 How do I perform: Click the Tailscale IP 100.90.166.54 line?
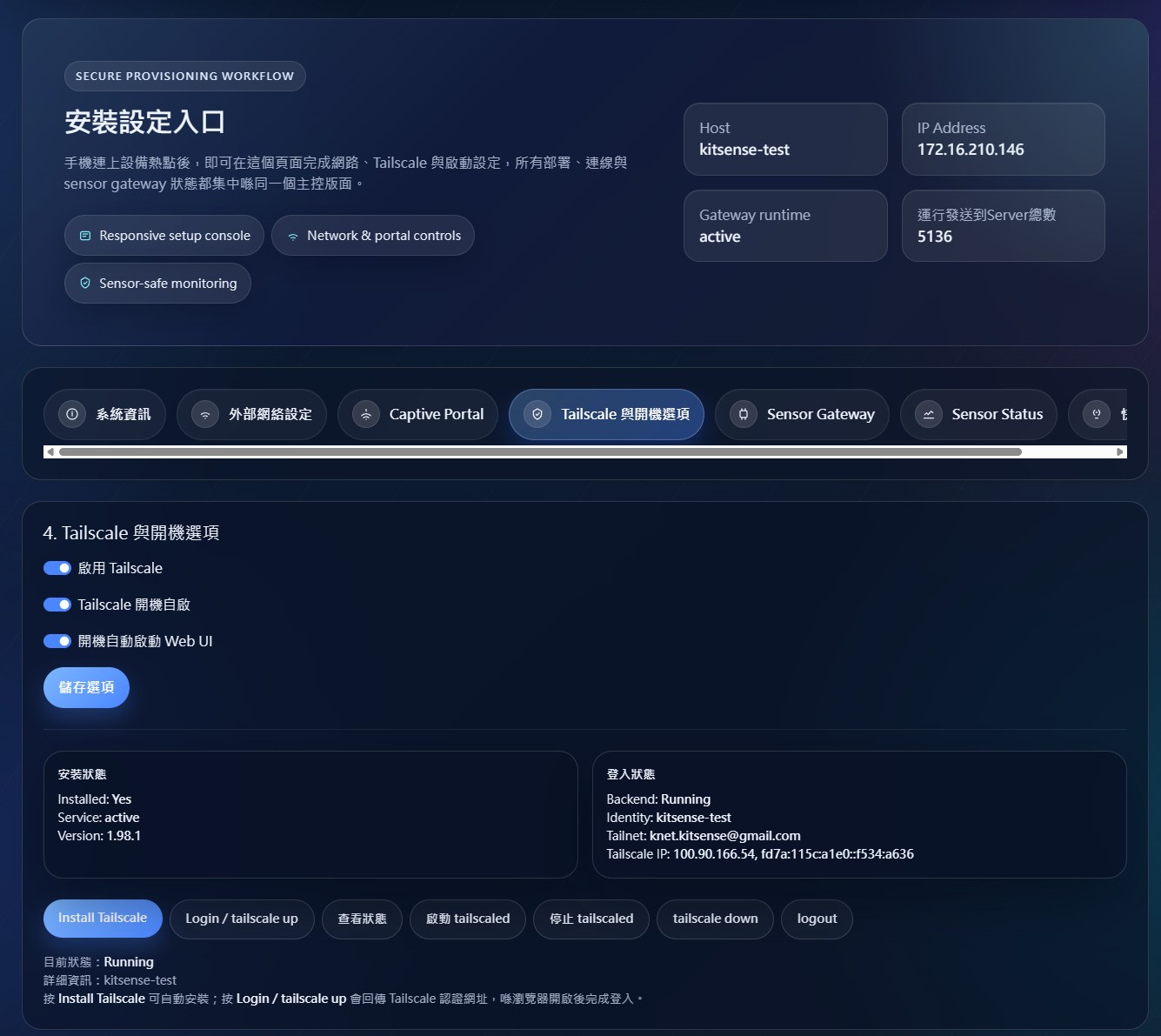[760, 854]
